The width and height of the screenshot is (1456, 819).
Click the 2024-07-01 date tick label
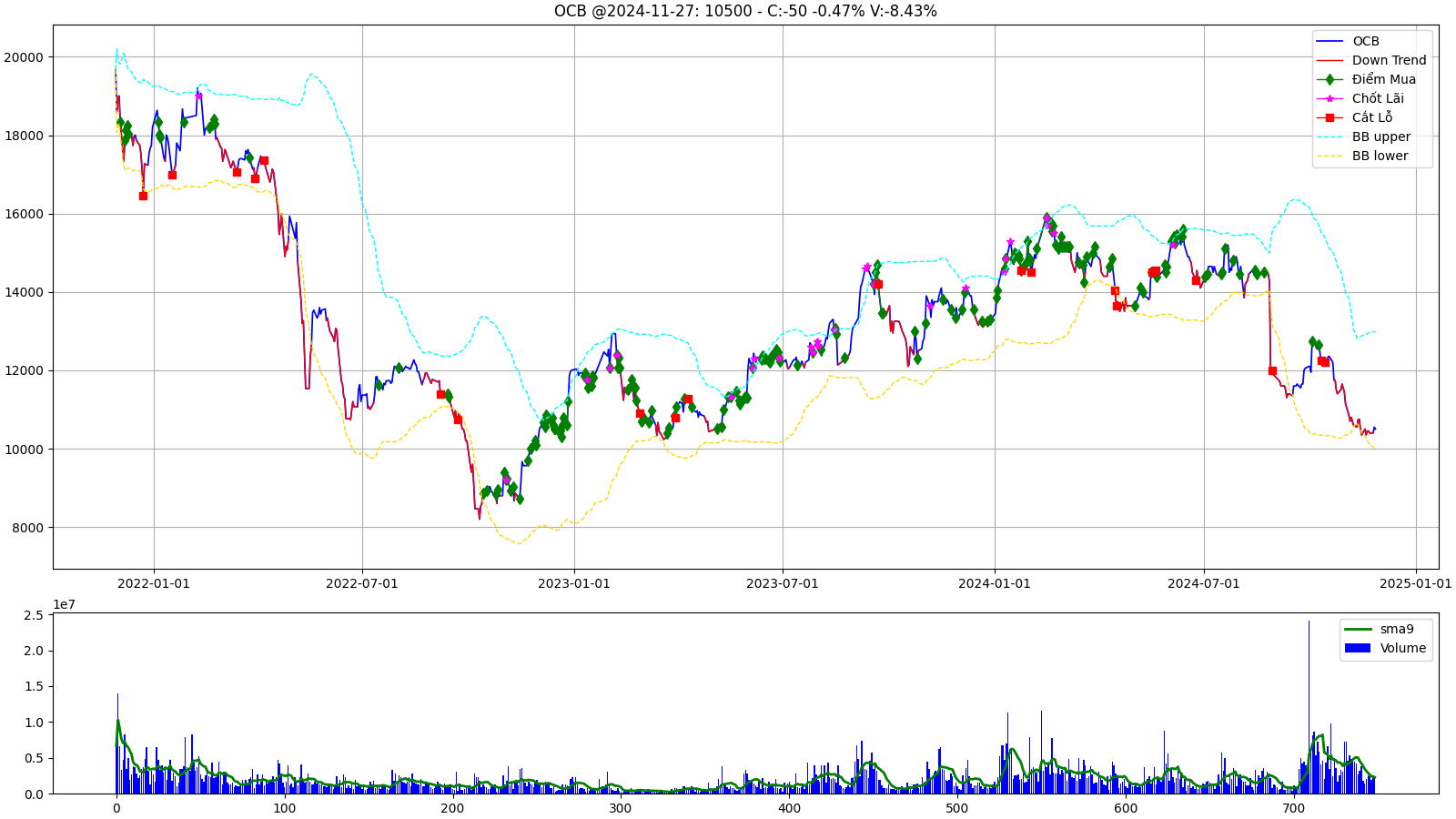click(1204, 583)
